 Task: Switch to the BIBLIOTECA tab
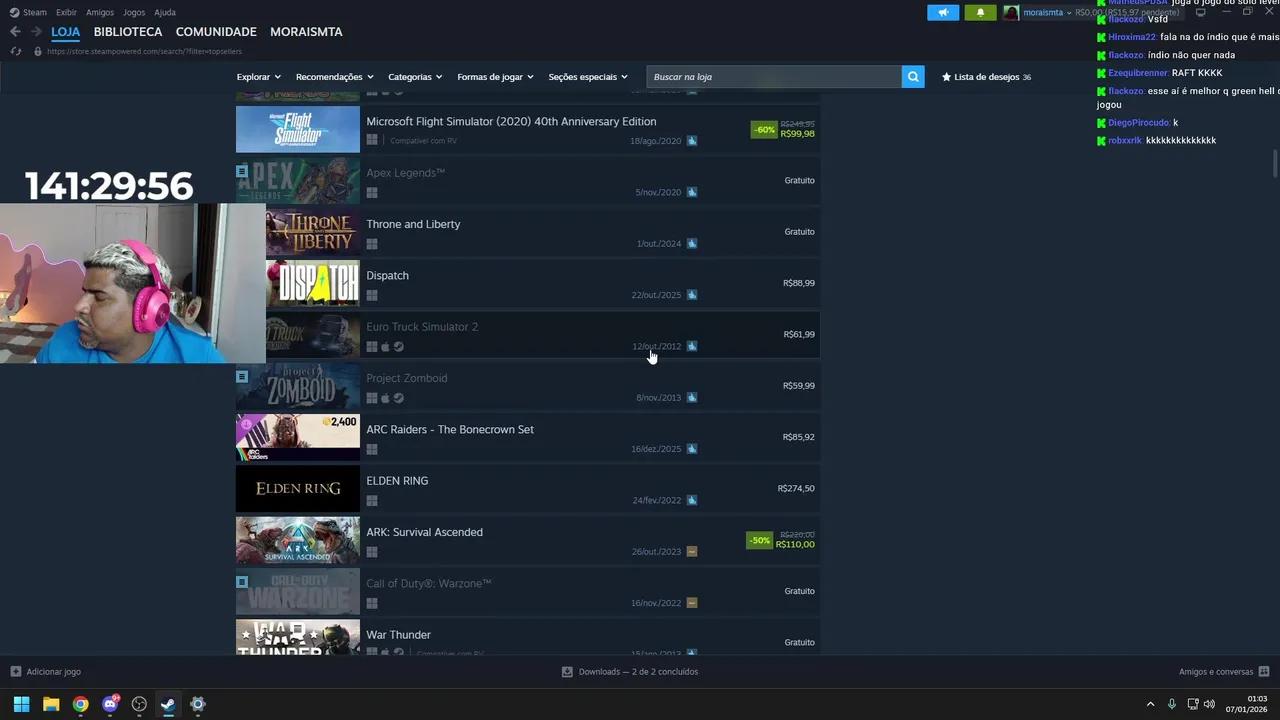pyautogui.click(x=128, y=32)
